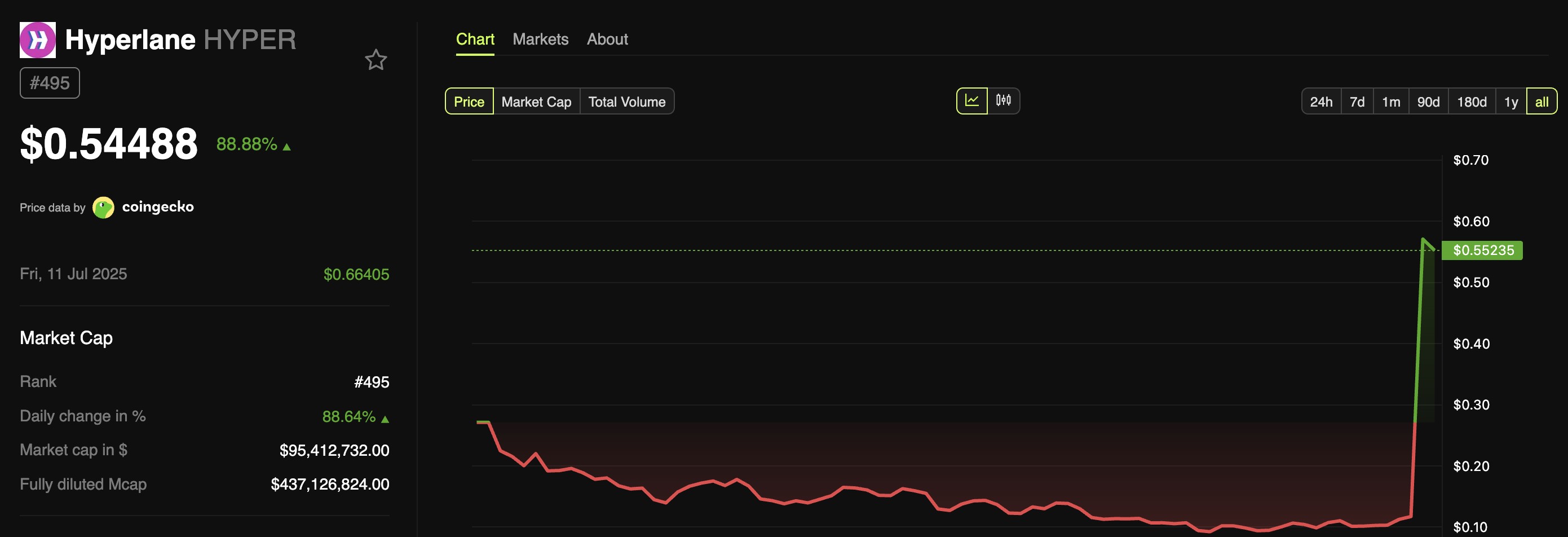Click the $0.66405 price value
Viewport: 1568px width, 537px height.
point(356,274)
